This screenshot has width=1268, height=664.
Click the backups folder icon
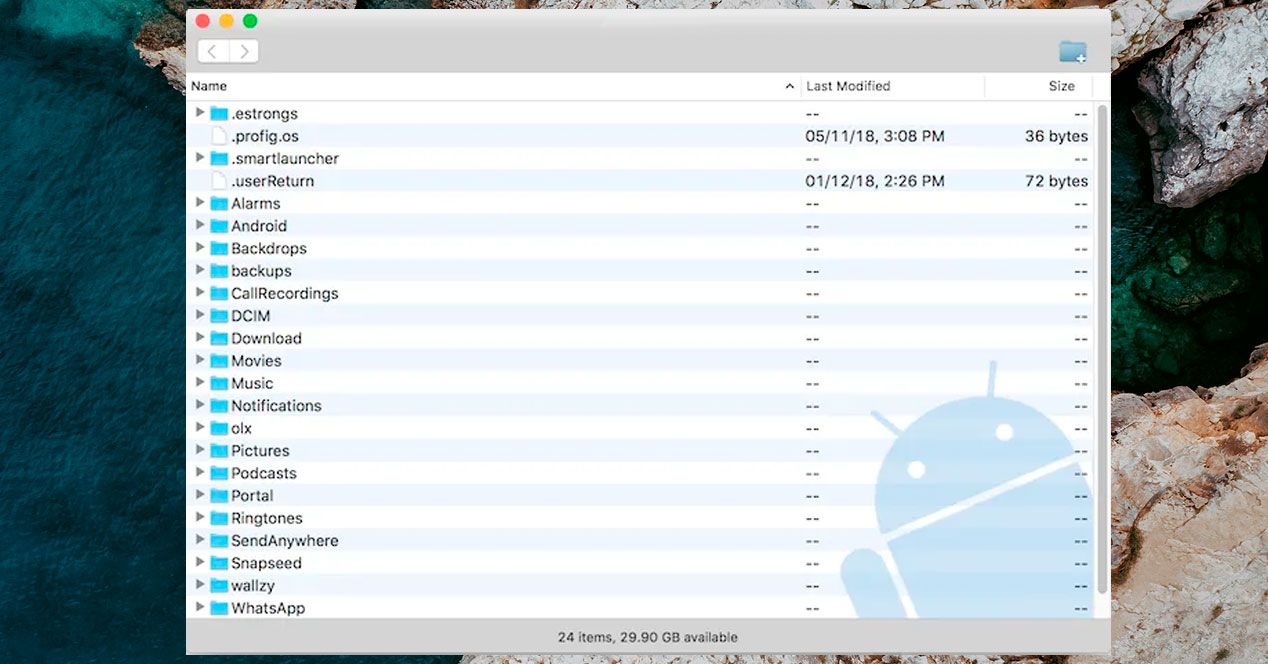pyautogui.click(x=219, y=271)
